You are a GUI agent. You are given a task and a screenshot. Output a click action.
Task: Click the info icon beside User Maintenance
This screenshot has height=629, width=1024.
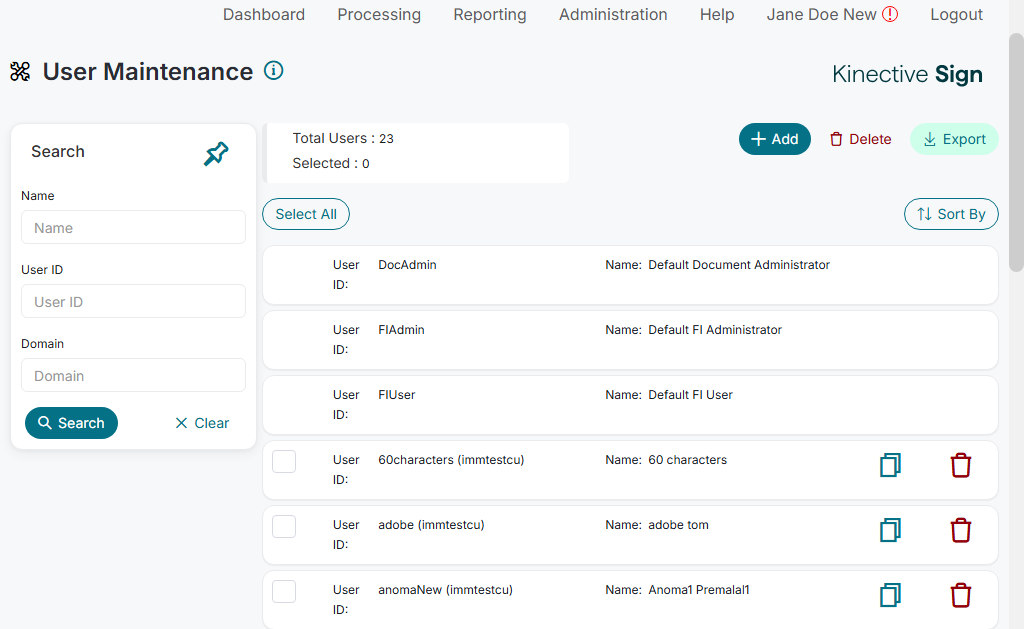click(274, 71)
